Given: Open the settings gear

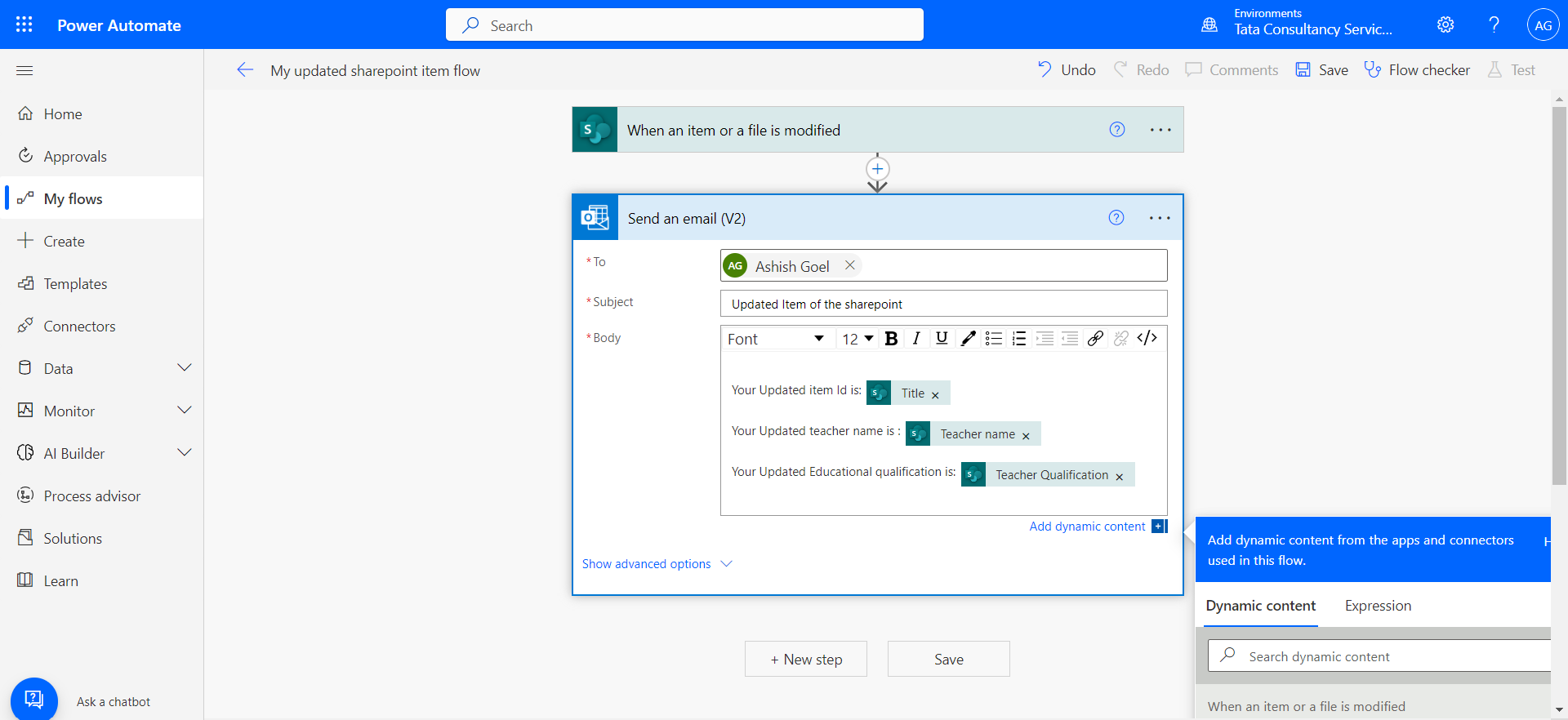Looking at the screenshot, I should point(1445,24).
